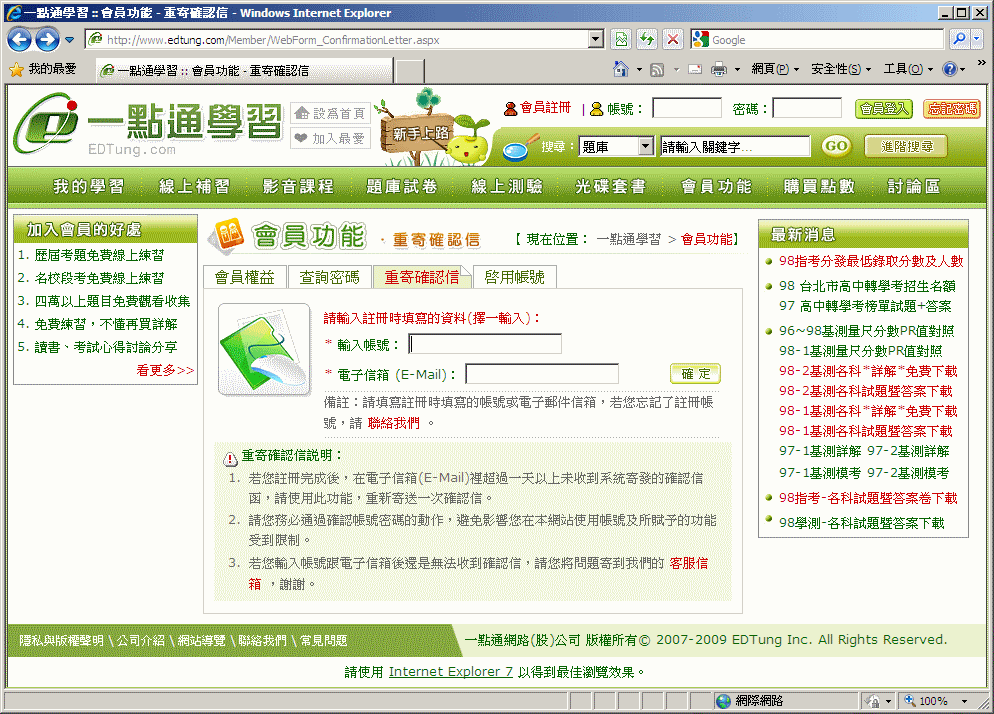Click the browser Back arrow button
Screen dimensions: 994x714
(x=20, y=40)
